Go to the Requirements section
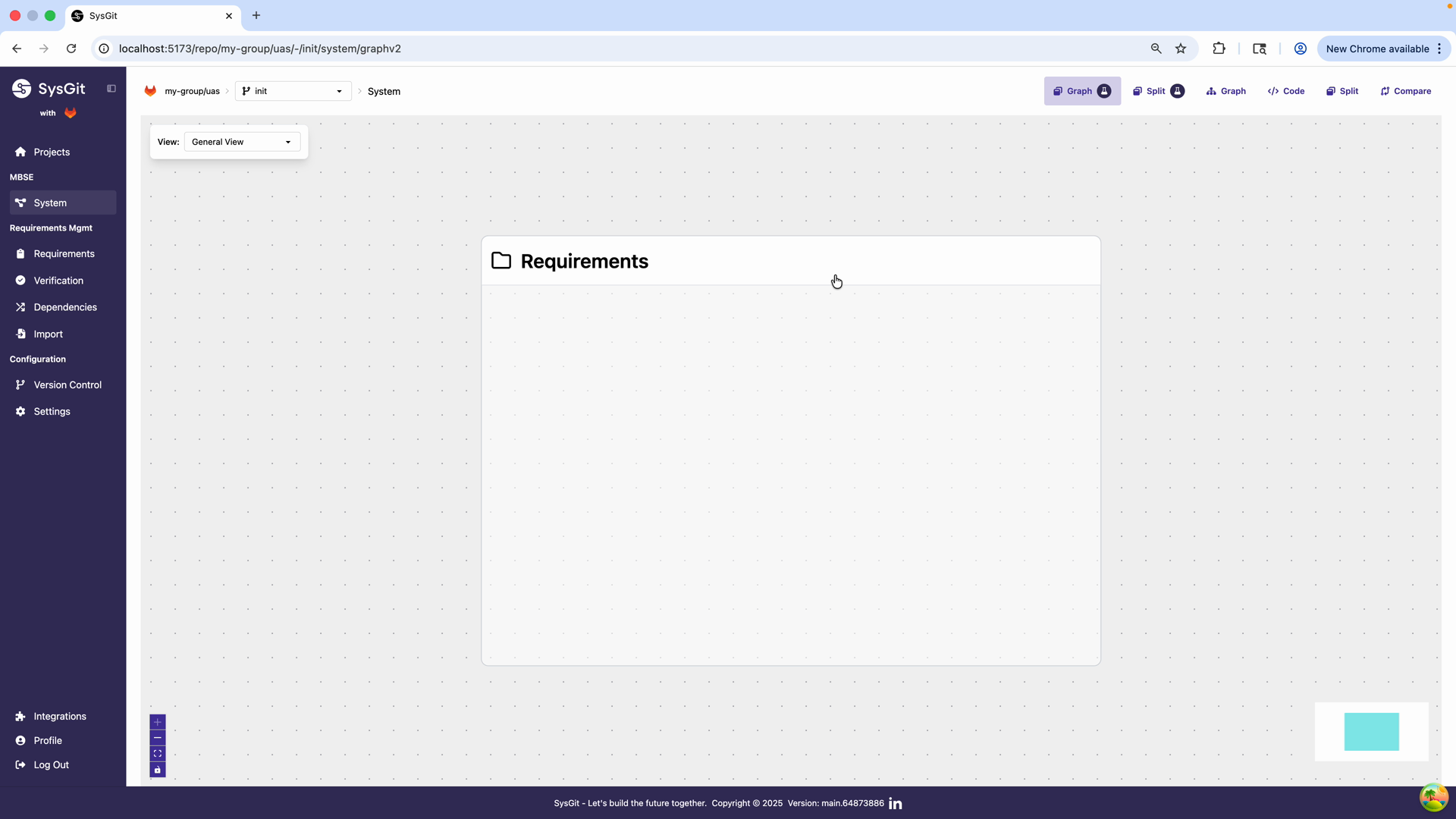1456x819 pixels. (x=63, y=253)
